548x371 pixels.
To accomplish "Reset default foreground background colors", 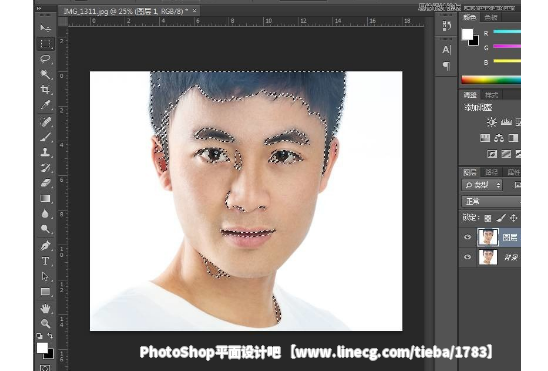I will [39, 336].
